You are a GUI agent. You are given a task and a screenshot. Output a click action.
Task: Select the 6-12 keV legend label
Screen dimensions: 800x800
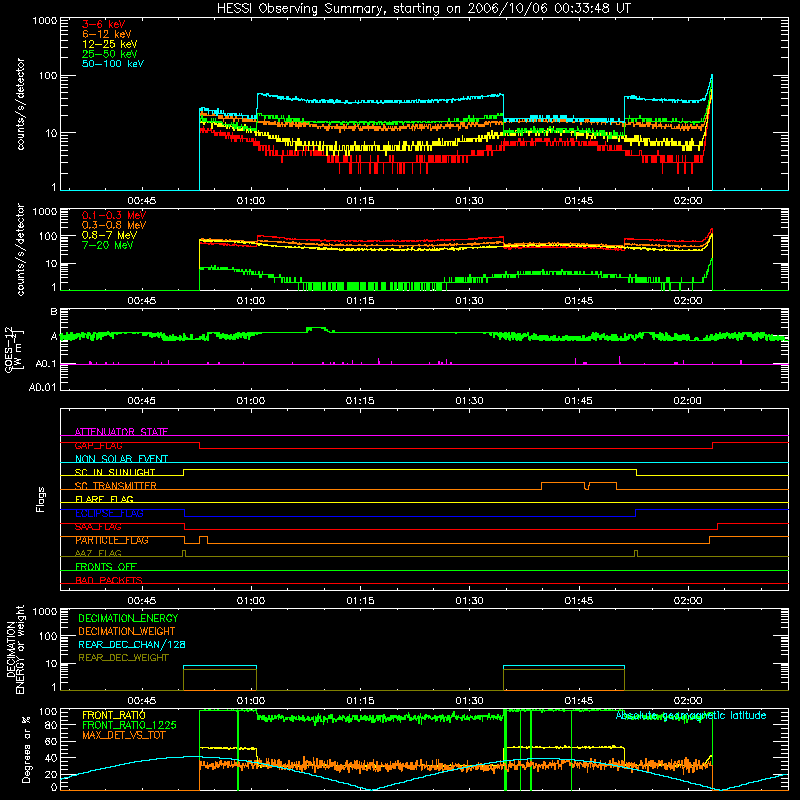(x=107, y=34)
